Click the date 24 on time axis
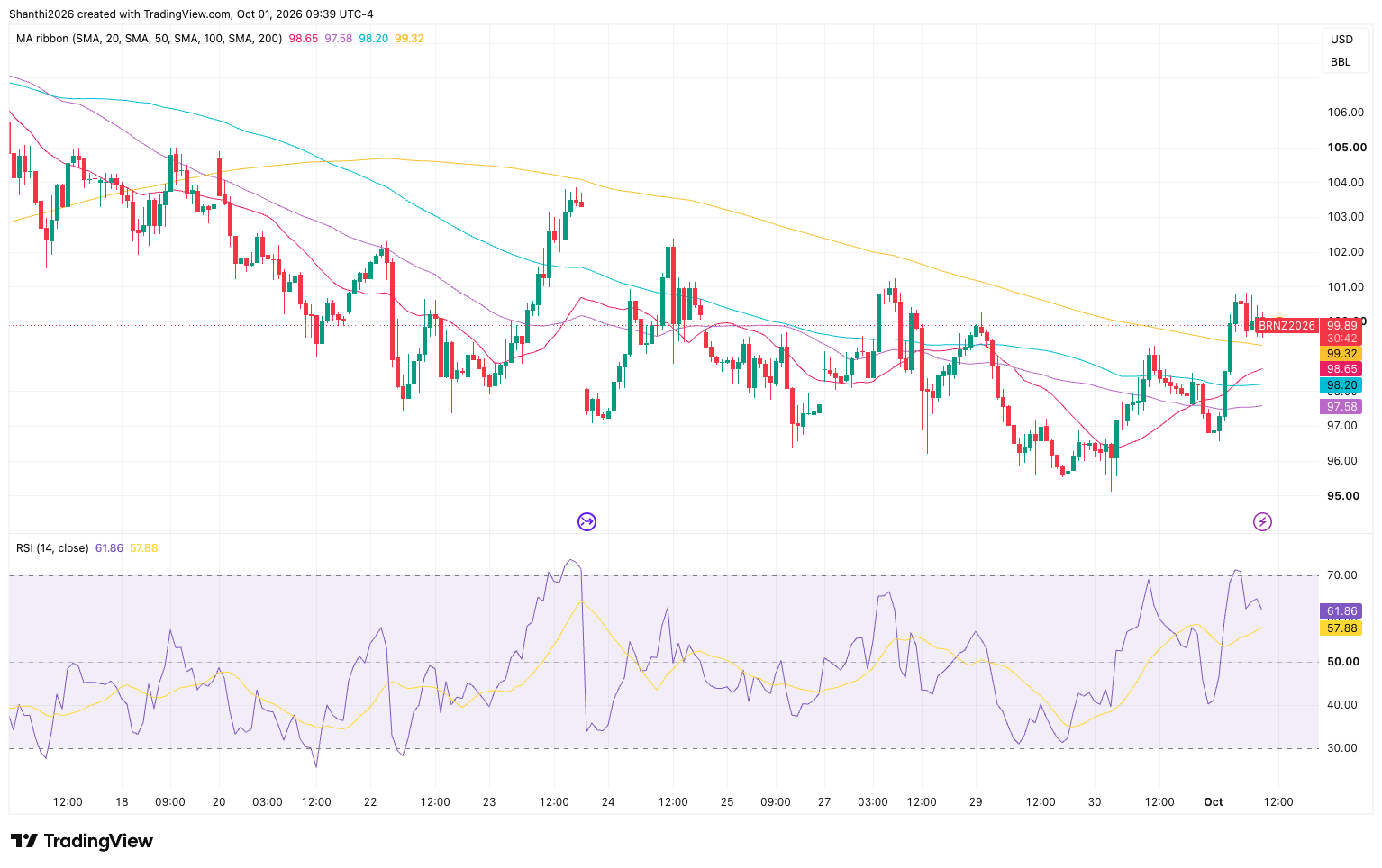Screen dimensions: 1382x868 [x=608, y=802]
